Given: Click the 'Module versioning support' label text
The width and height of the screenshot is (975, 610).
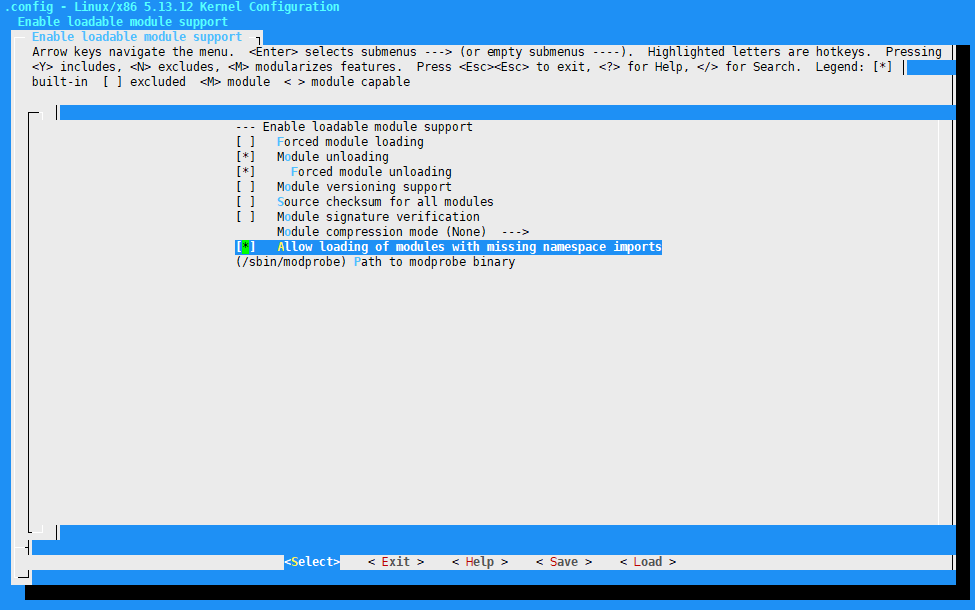Looking at the screenshot, I should click(364, 187).
